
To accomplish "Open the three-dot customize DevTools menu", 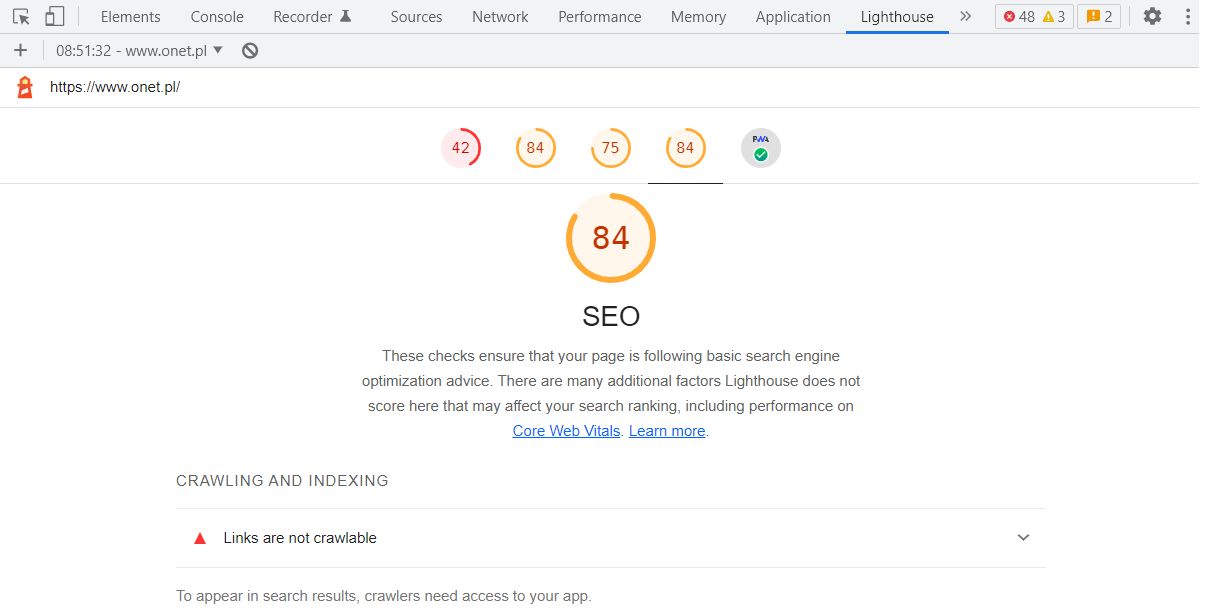I will coord(1188,16).
